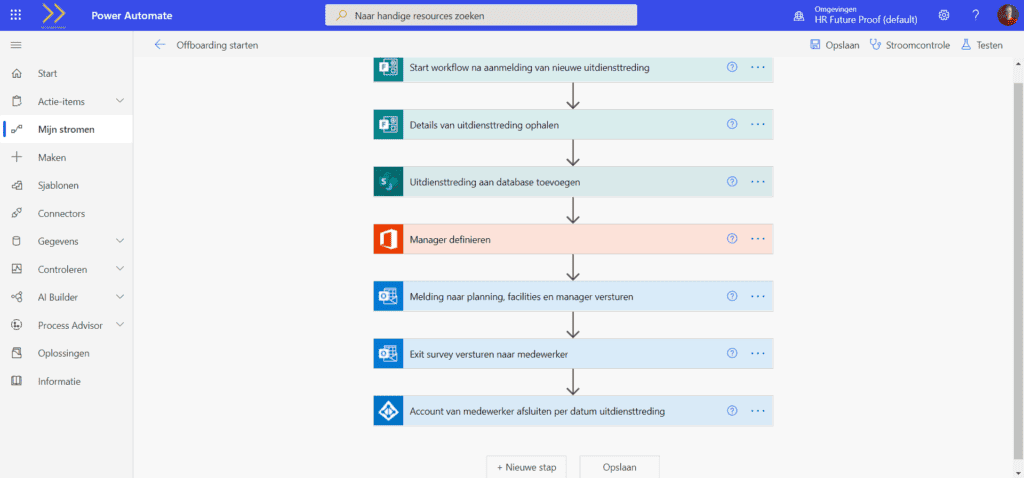1024x478 pixels.
Task: Click the search resources field
Action: 481,15
